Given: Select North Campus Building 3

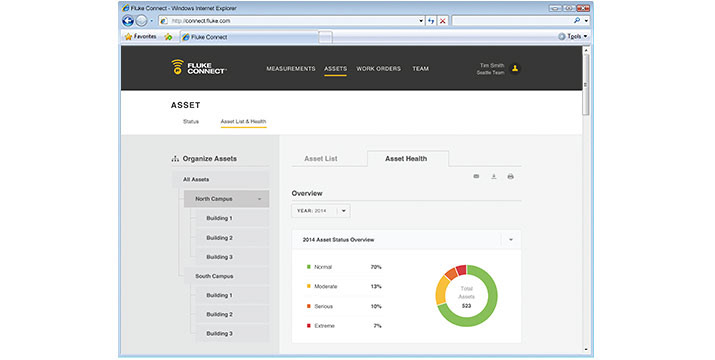Looking at the screenshot, I should click(232, 257).
